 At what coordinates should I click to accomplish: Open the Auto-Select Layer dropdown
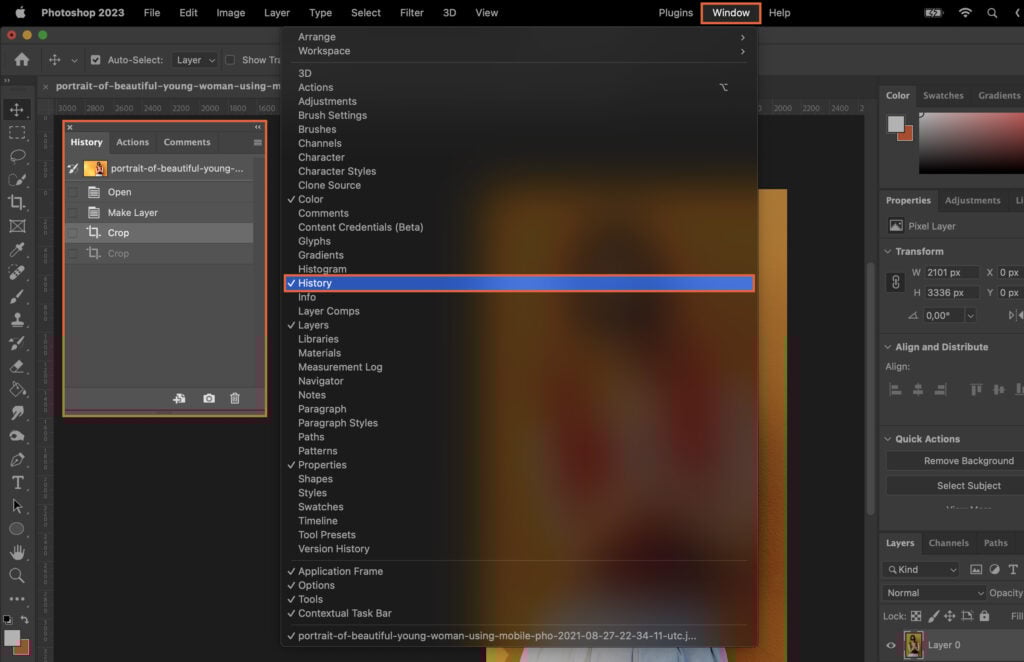tap(196, 59)
